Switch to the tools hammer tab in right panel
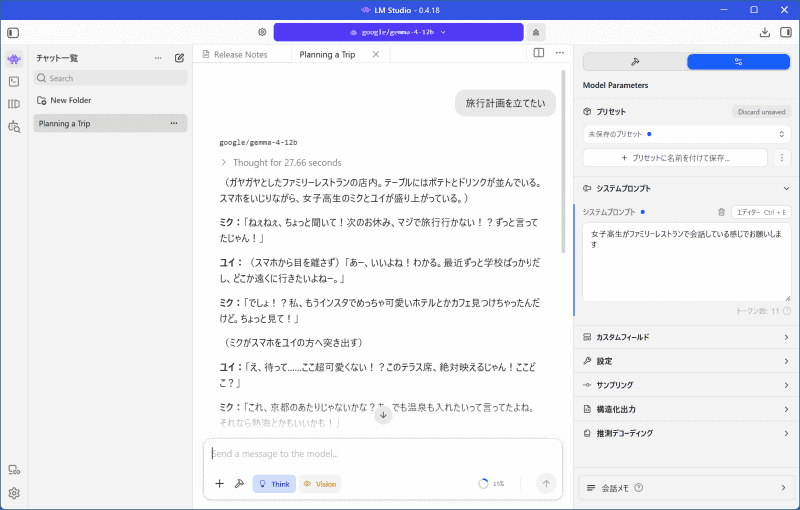Viewport: 800px width, 510px height. (635, 62)
